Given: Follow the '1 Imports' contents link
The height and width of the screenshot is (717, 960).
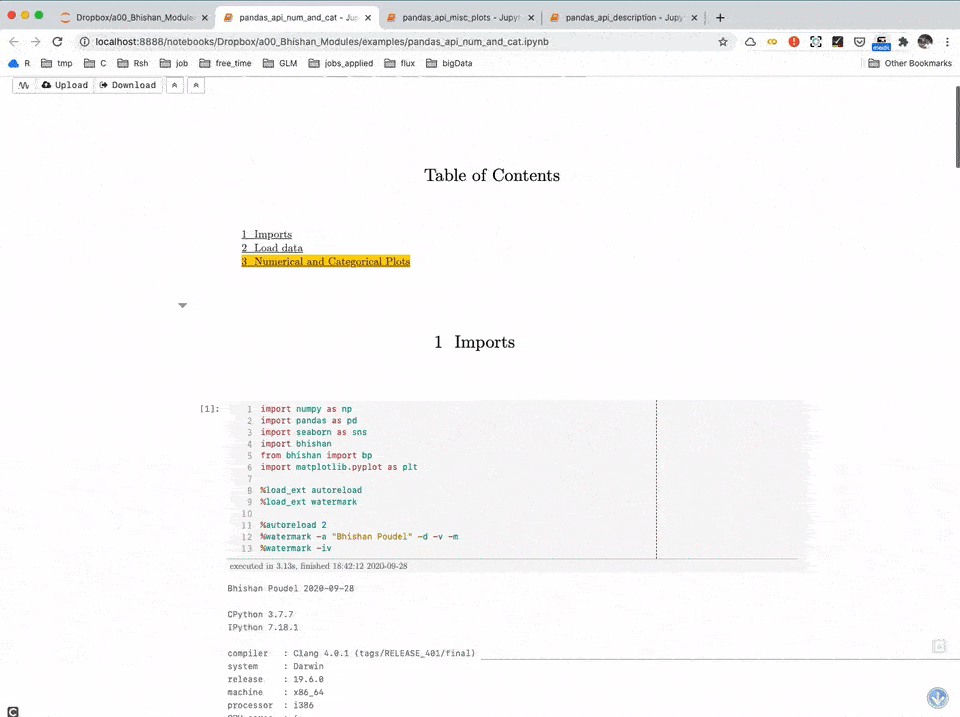Looking at the screenshot, I should point(266,235).
